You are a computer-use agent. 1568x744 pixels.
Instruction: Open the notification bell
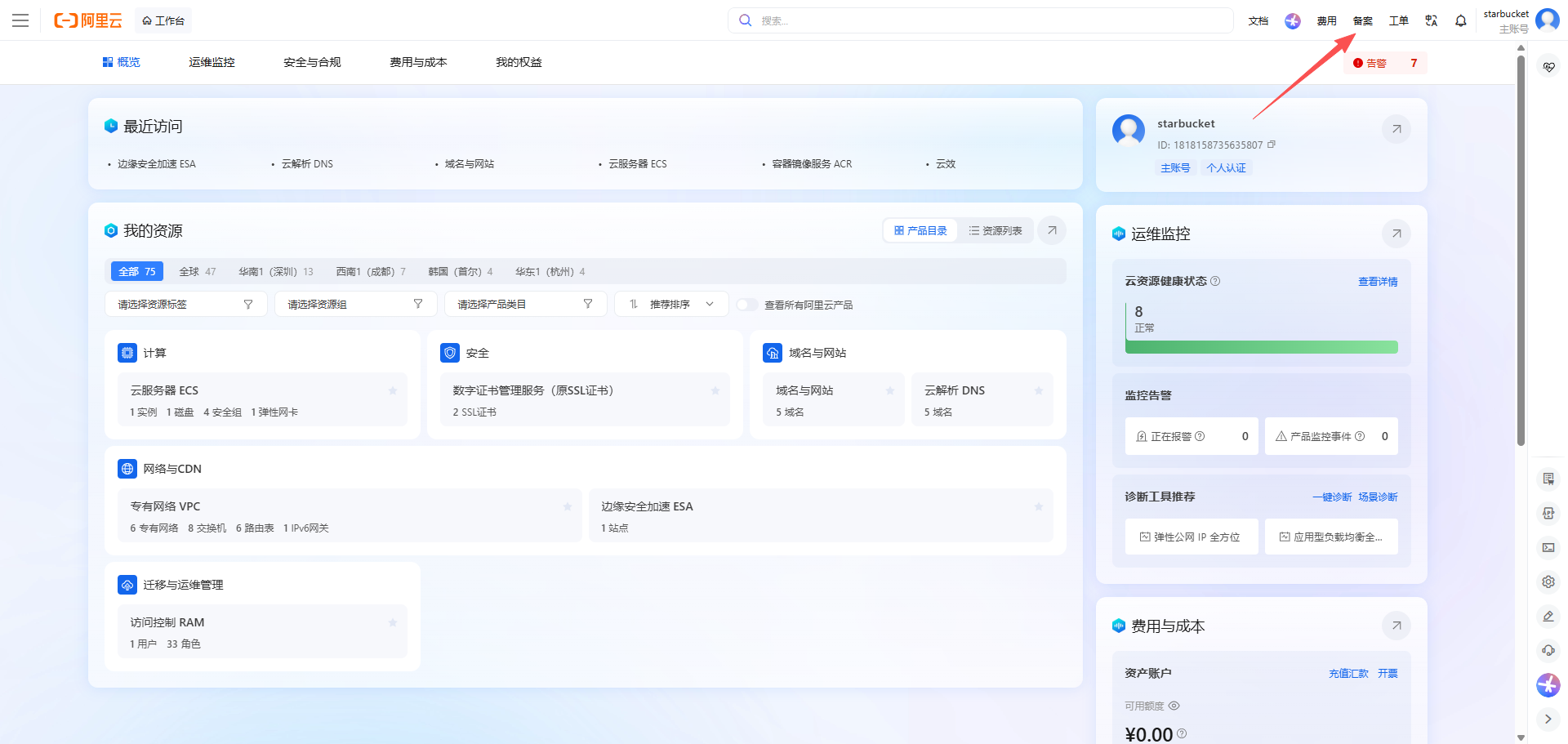tap(1461, 20)
